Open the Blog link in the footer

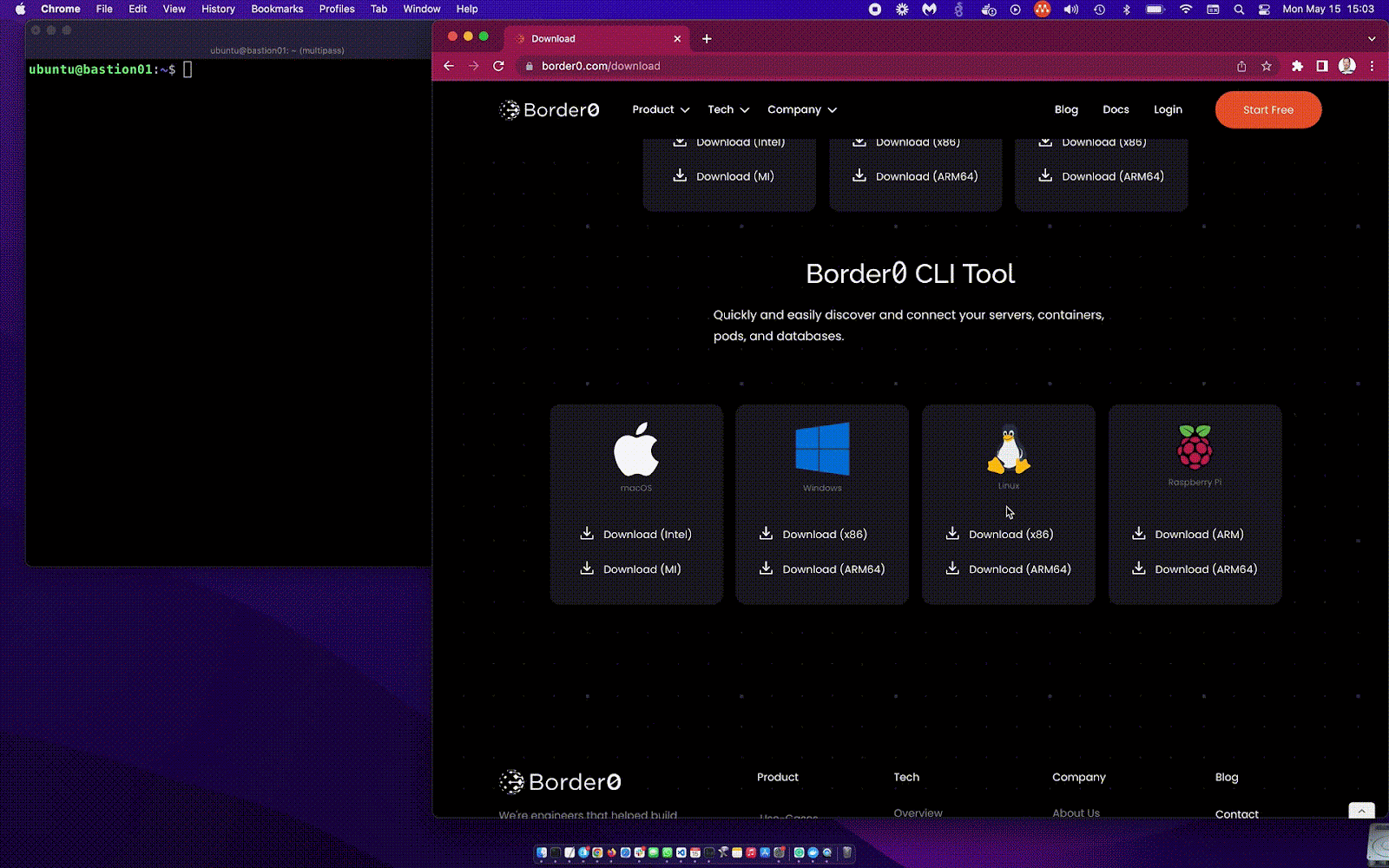[1227, 777]
